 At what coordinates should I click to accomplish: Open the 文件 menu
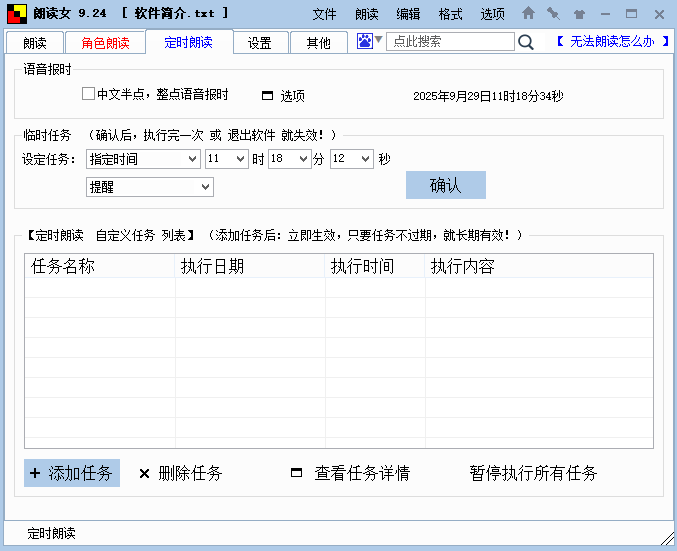[x=324, y=14]
